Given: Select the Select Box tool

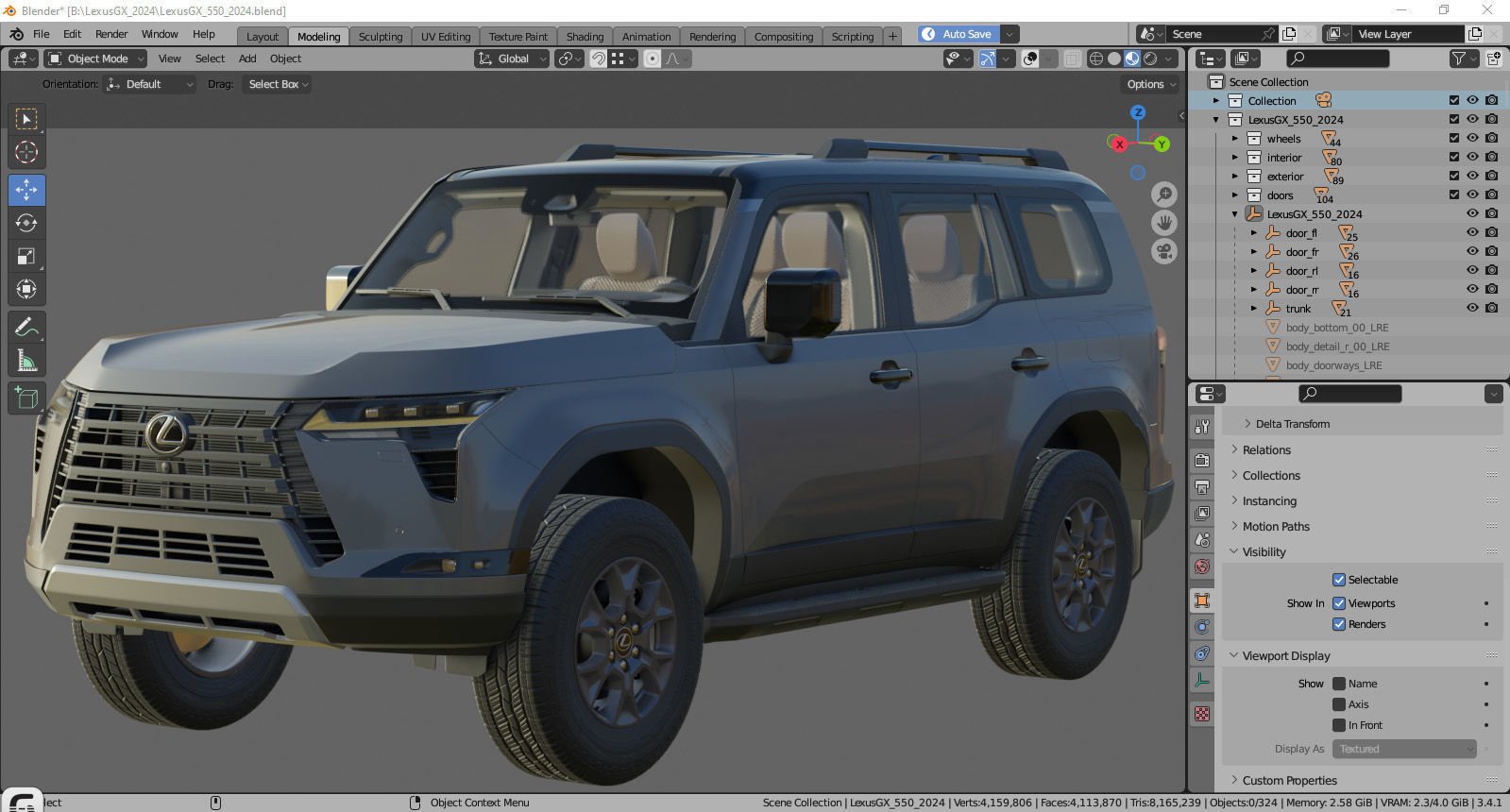Looking at the screenshot, I should coord(26,119).
